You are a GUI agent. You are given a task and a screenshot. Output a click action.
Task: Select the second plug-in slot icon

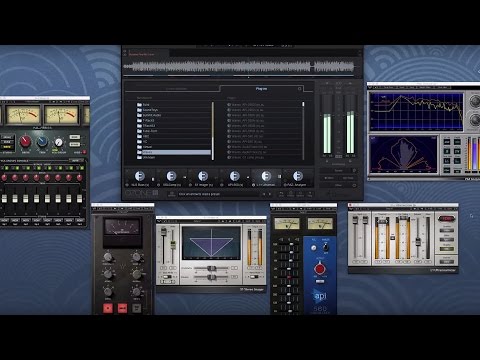click(171, 176)
